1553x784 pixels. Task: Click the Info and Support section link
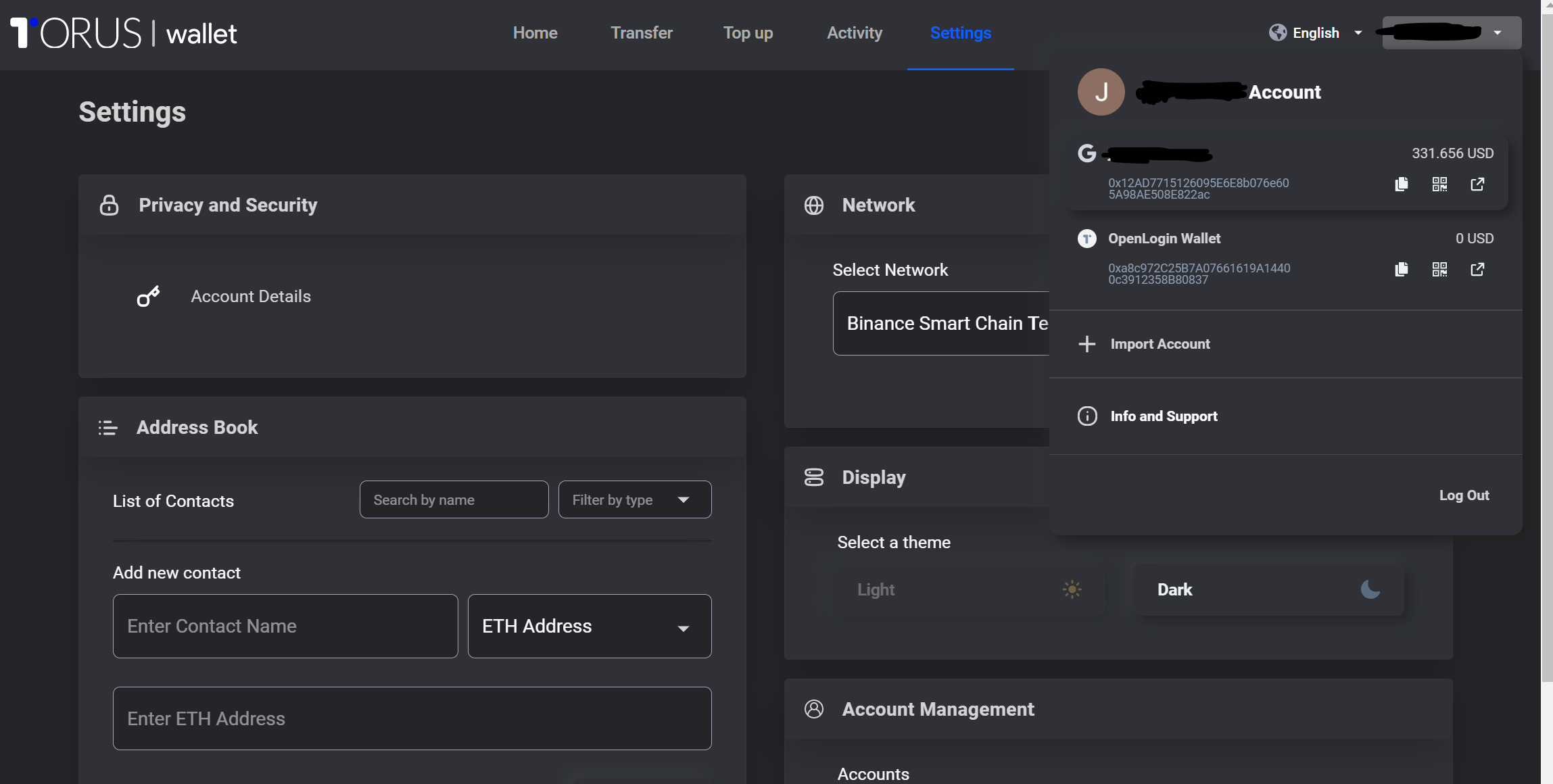tap(1162, 416)
